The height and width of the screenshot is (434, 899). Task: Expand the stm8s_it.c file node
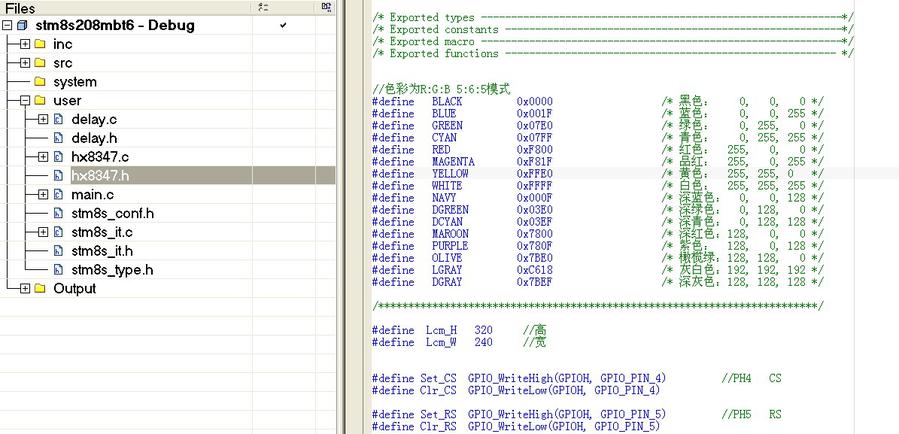[43, 232]
